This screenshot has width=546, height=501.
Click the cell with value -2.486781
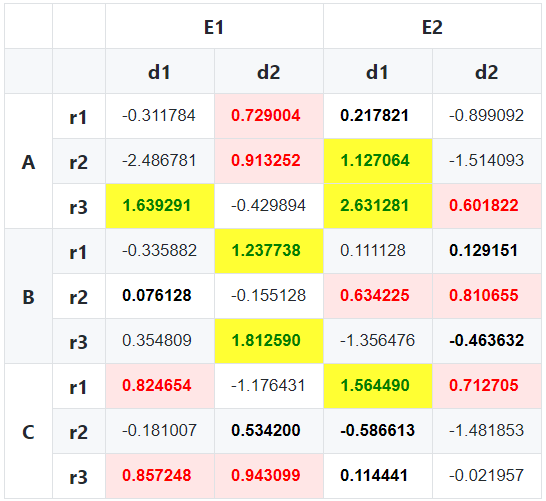pyautogui.click(x=160, y=161)
